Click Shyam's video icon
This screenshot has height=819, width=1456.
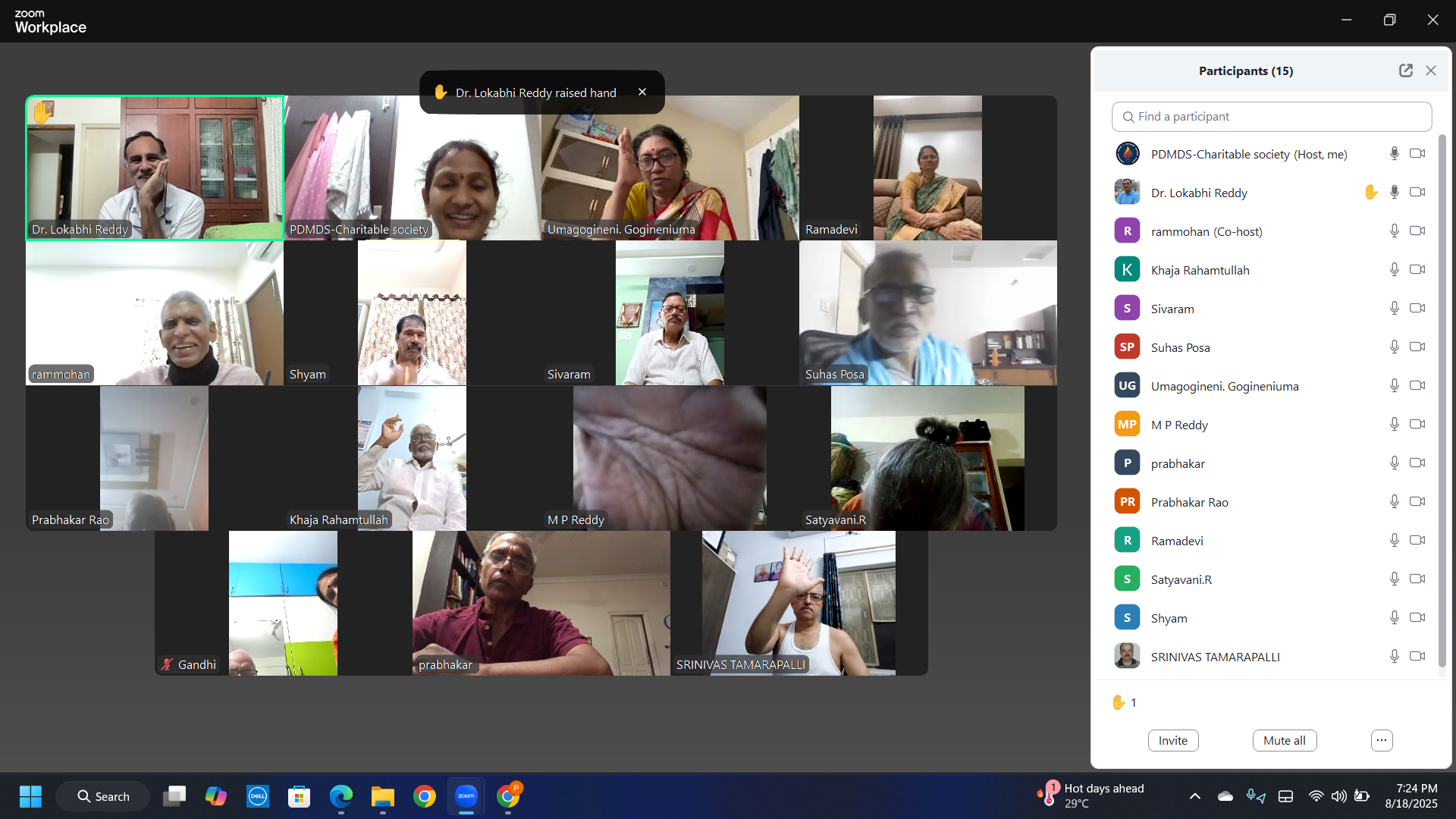[1417, 618]
